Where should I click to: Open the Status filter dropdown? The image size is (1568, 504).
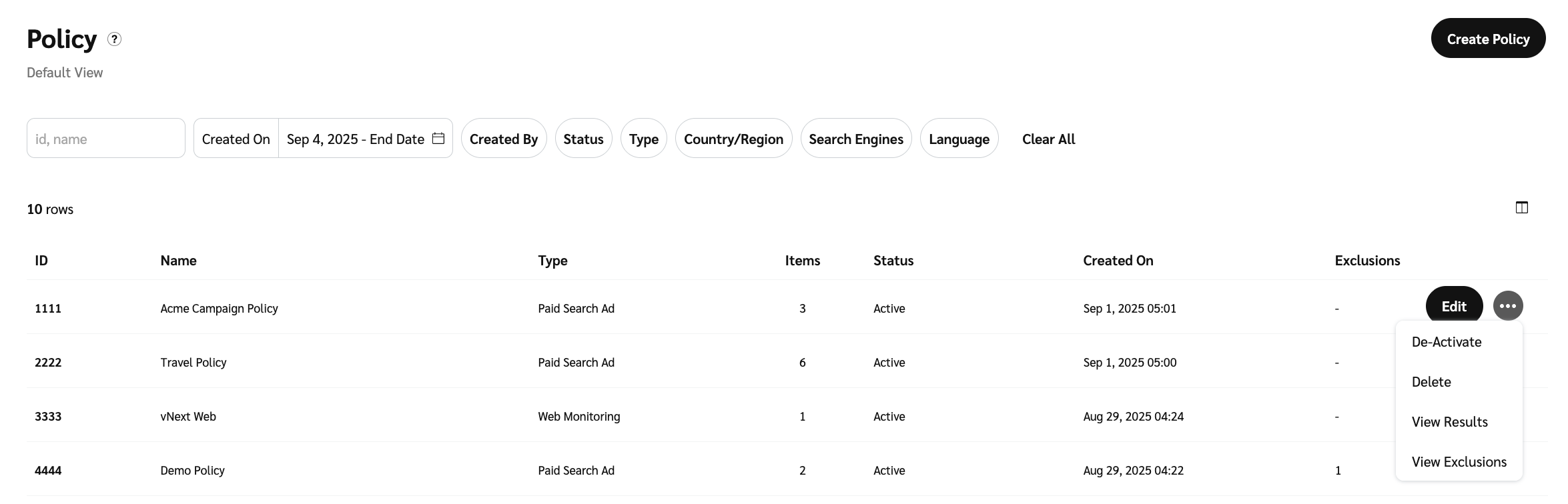point(583,139)
